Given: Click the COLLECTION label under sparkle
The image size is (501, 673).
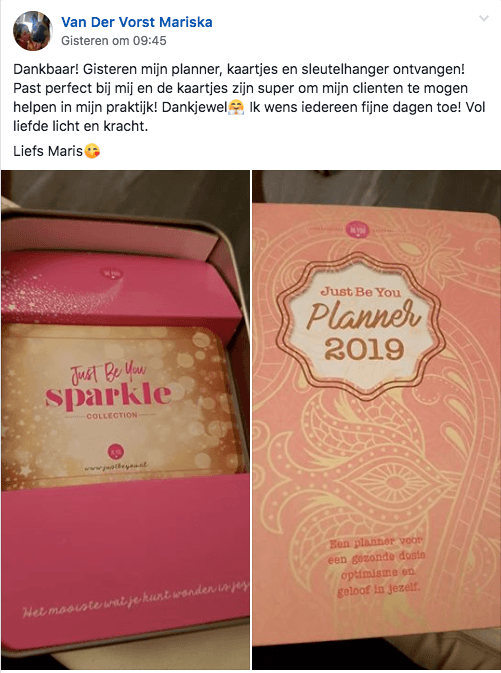Looking at the screenshot, I should click(x=112, y=415).
